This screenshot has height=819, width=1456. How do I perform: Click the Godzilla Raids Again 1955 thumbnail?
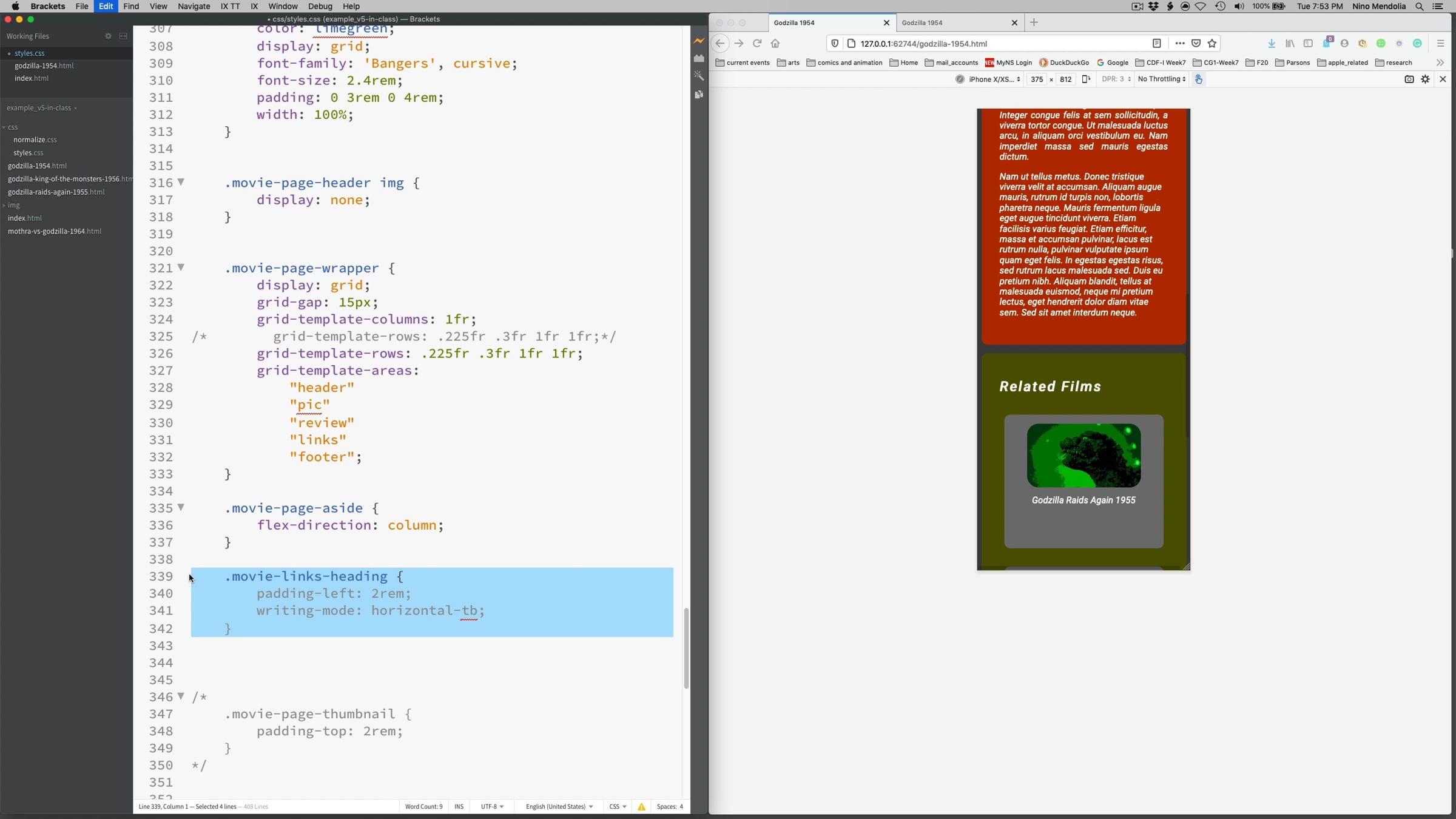coord(1083,456)
